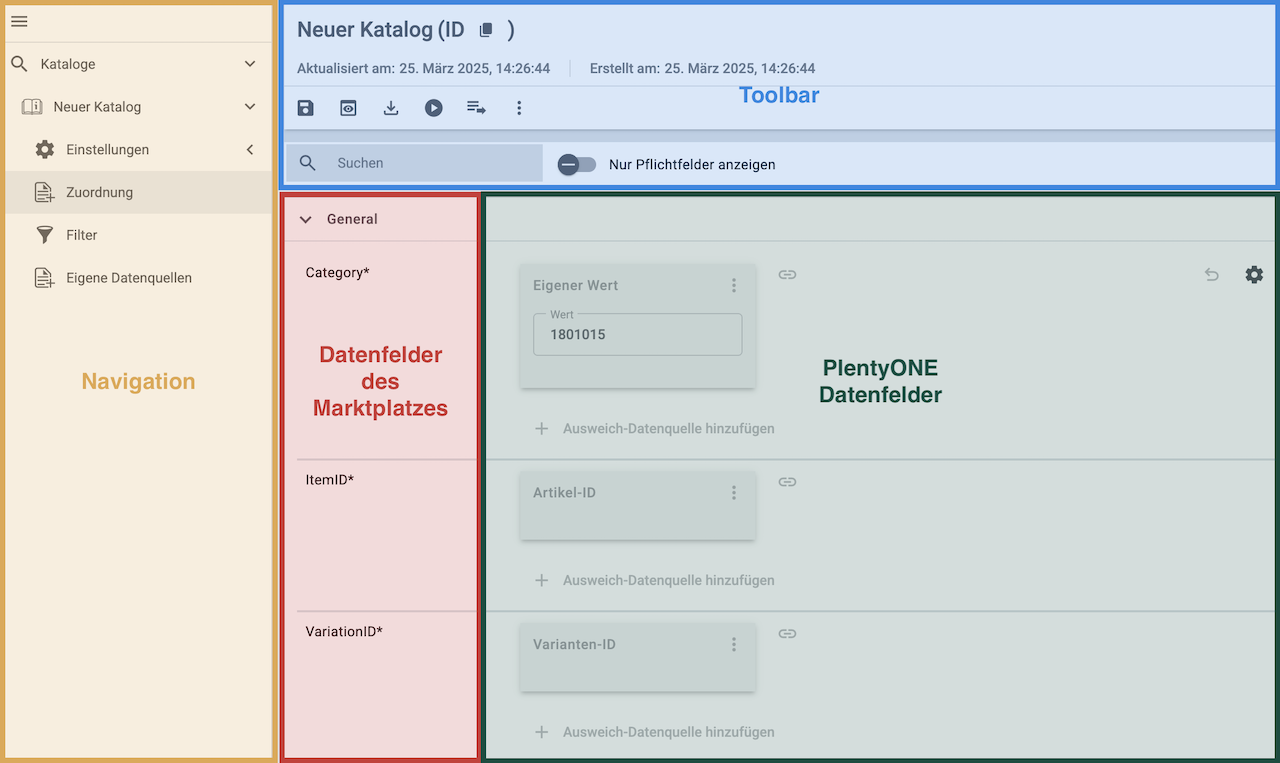Open the hamburger menu icon

(19, 21)
